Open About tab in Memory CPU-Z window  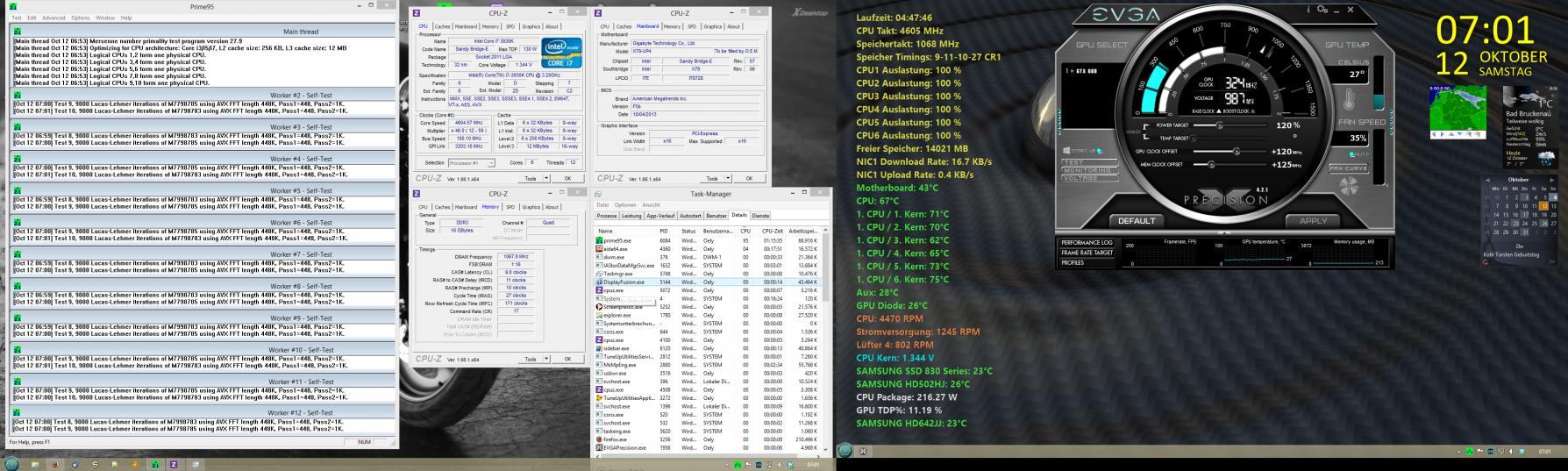tap(552, 207)
